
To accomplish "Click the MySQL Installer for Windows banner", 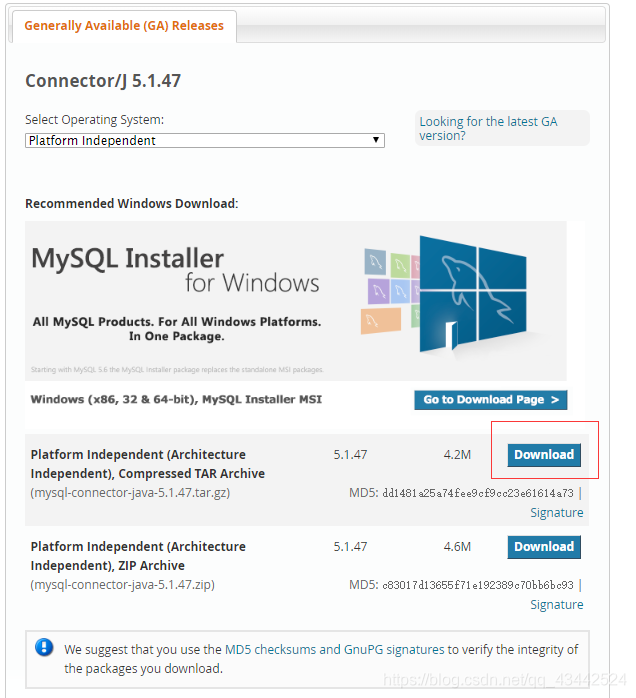I will 296,300.
